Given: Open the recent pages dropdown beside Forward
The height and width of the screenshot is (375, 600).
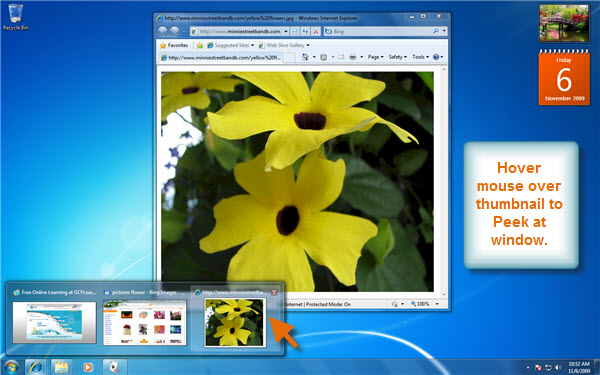Looking at the screenshot, I should point(184,31).
